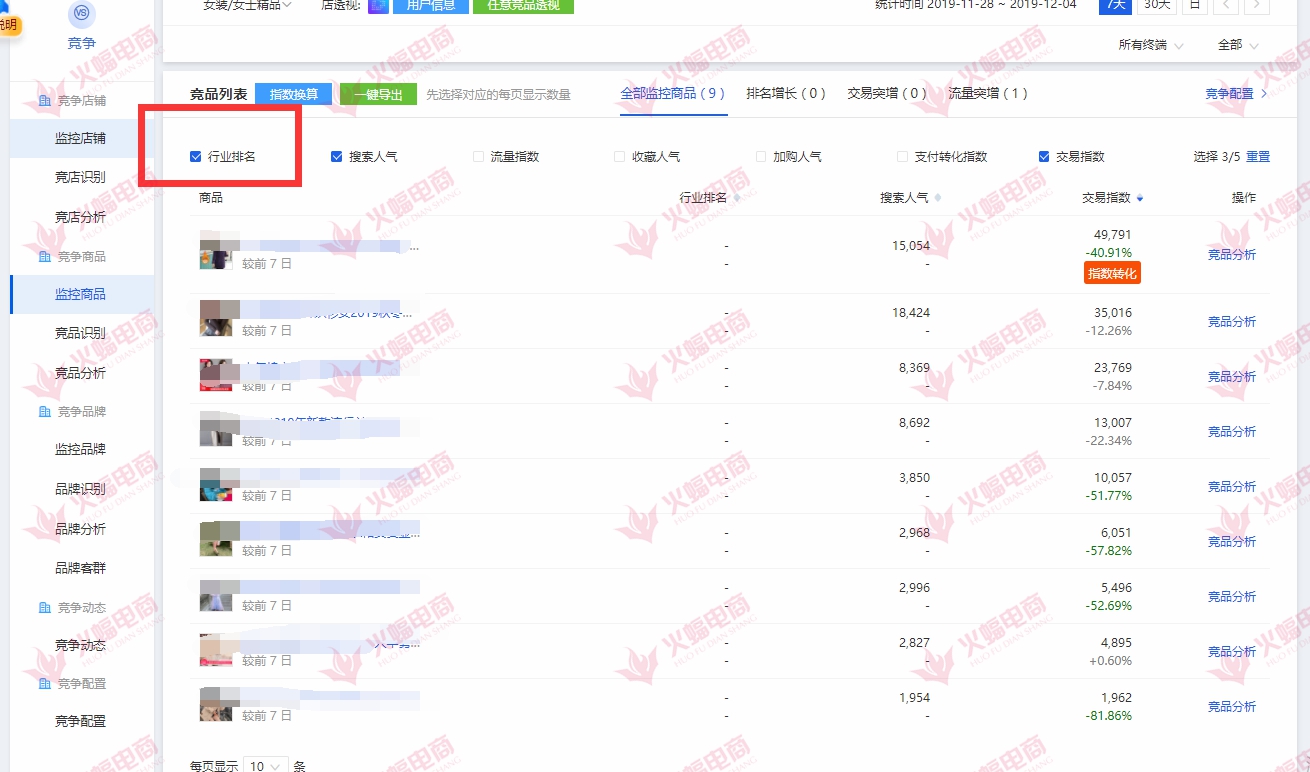Screen dimensions: 1310x772
Task: Switch to 排名增长 (0) tab
Action: tap(786, 94)
